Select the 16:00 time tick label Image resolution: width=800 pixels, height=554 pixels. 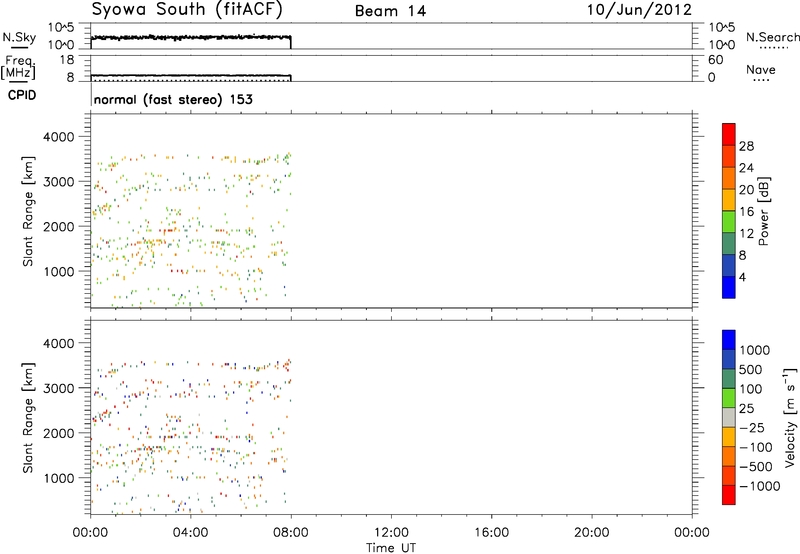click(x=491, y=533)
